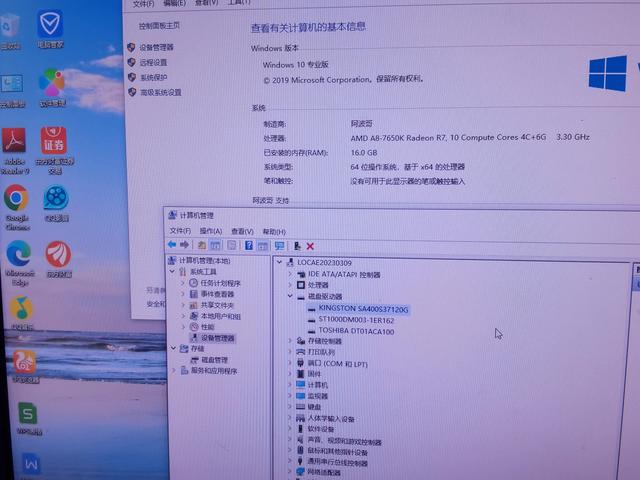Open 控制面板主页 link in System window
Screen dimensions: 640x480
coord(159,25)
